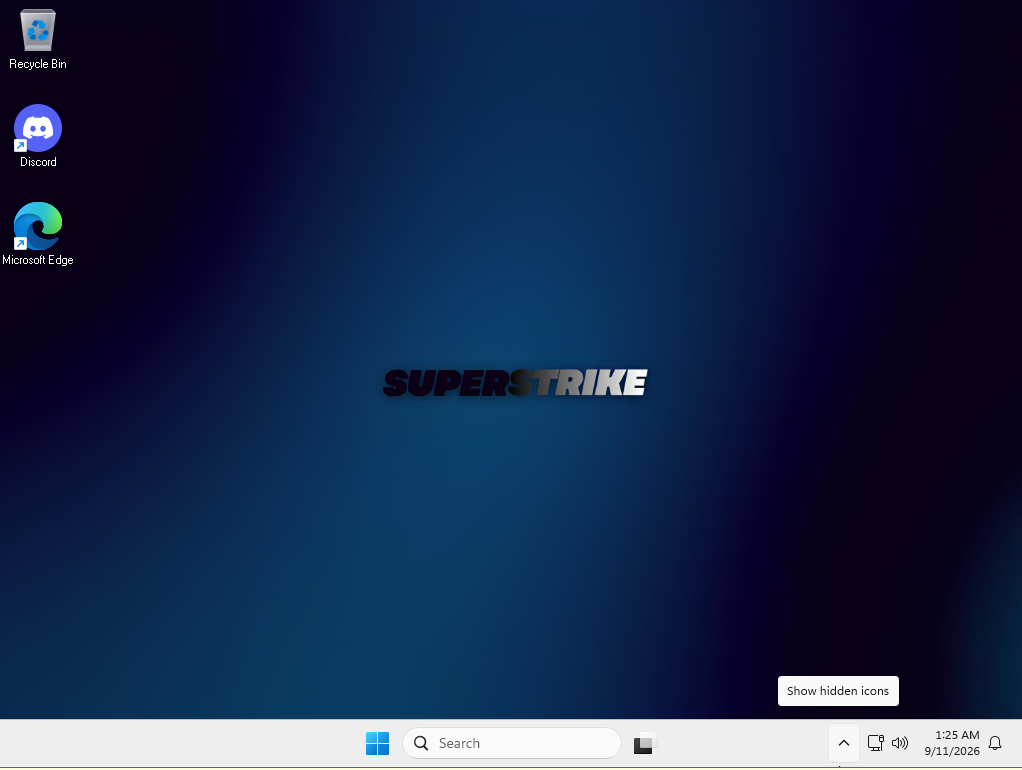This screenshot has width=1022, height=770.
Task: Open Task View on the taskbar
Action: [x=645, y=743]
